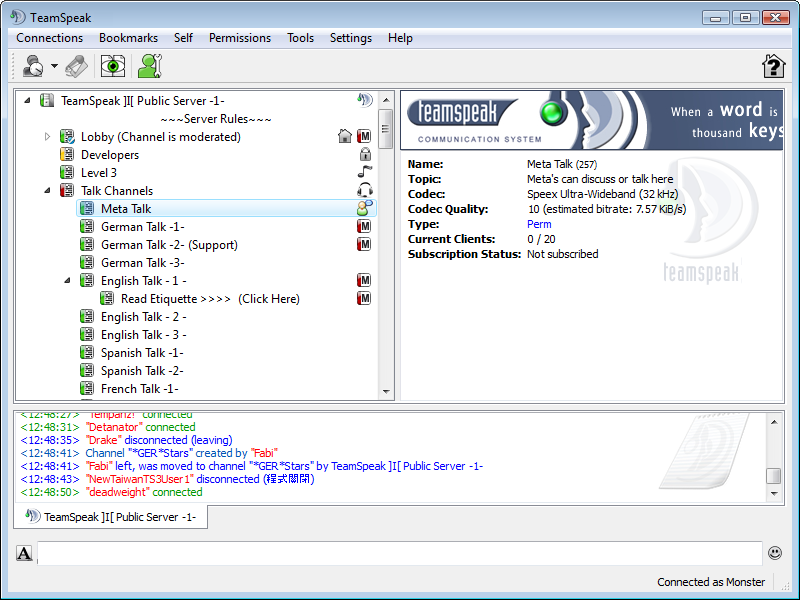Viewport: 800px width, 600px height.
Task: Collapse the Talk Channels tree node
Action: click(47, 190)
